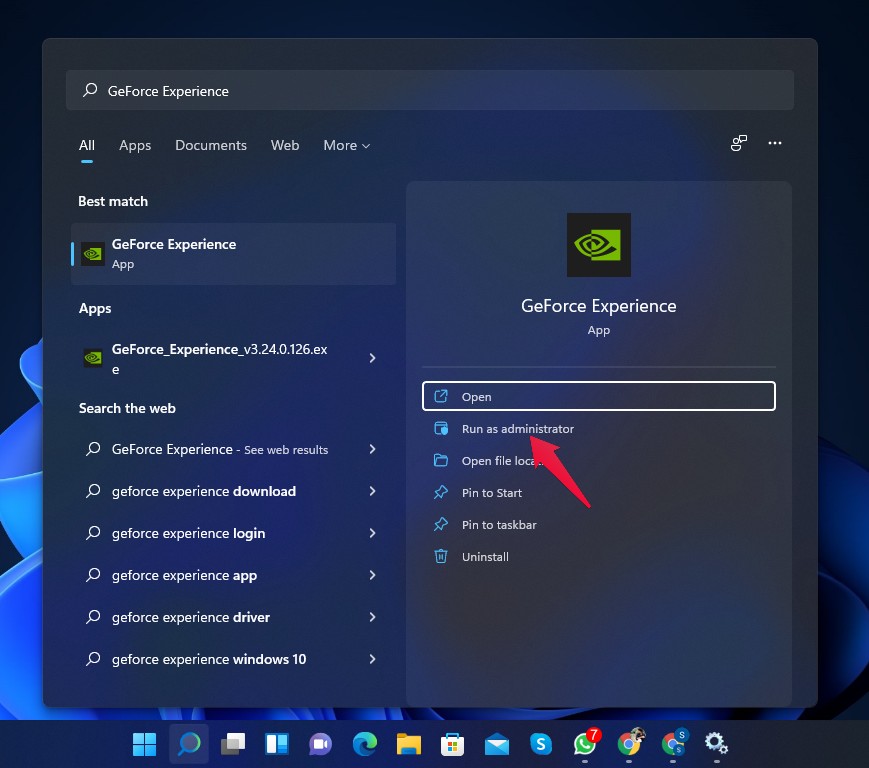Screen dimensions: 869x768
Task: Open Task View from the taskbar
Action: (233, 744)
